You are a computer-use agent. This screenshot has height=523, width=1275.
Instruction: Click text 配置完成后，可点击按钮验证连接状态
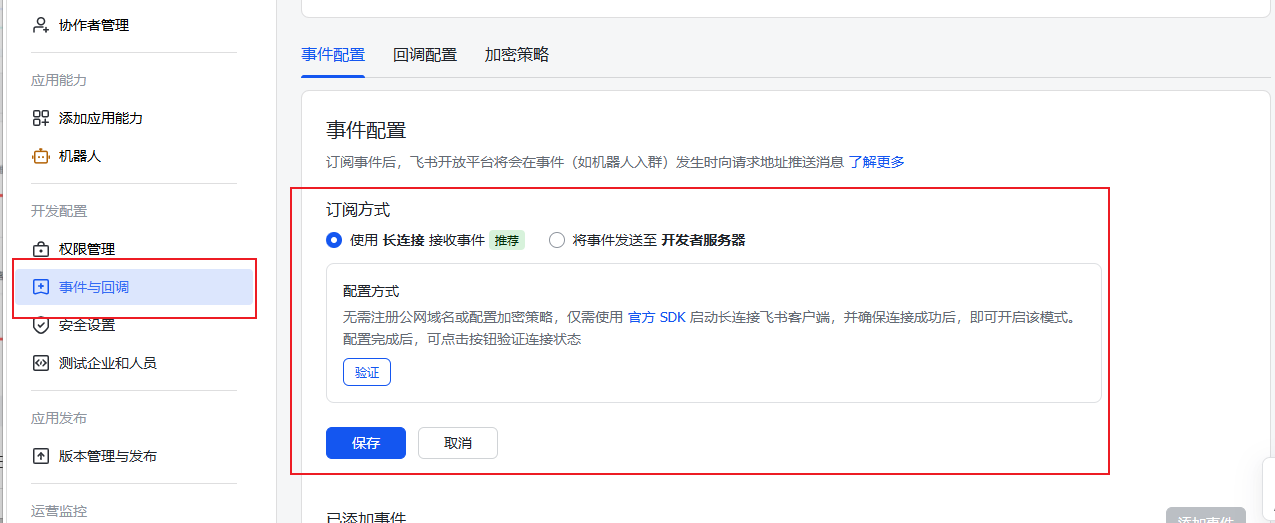point(462,339)
